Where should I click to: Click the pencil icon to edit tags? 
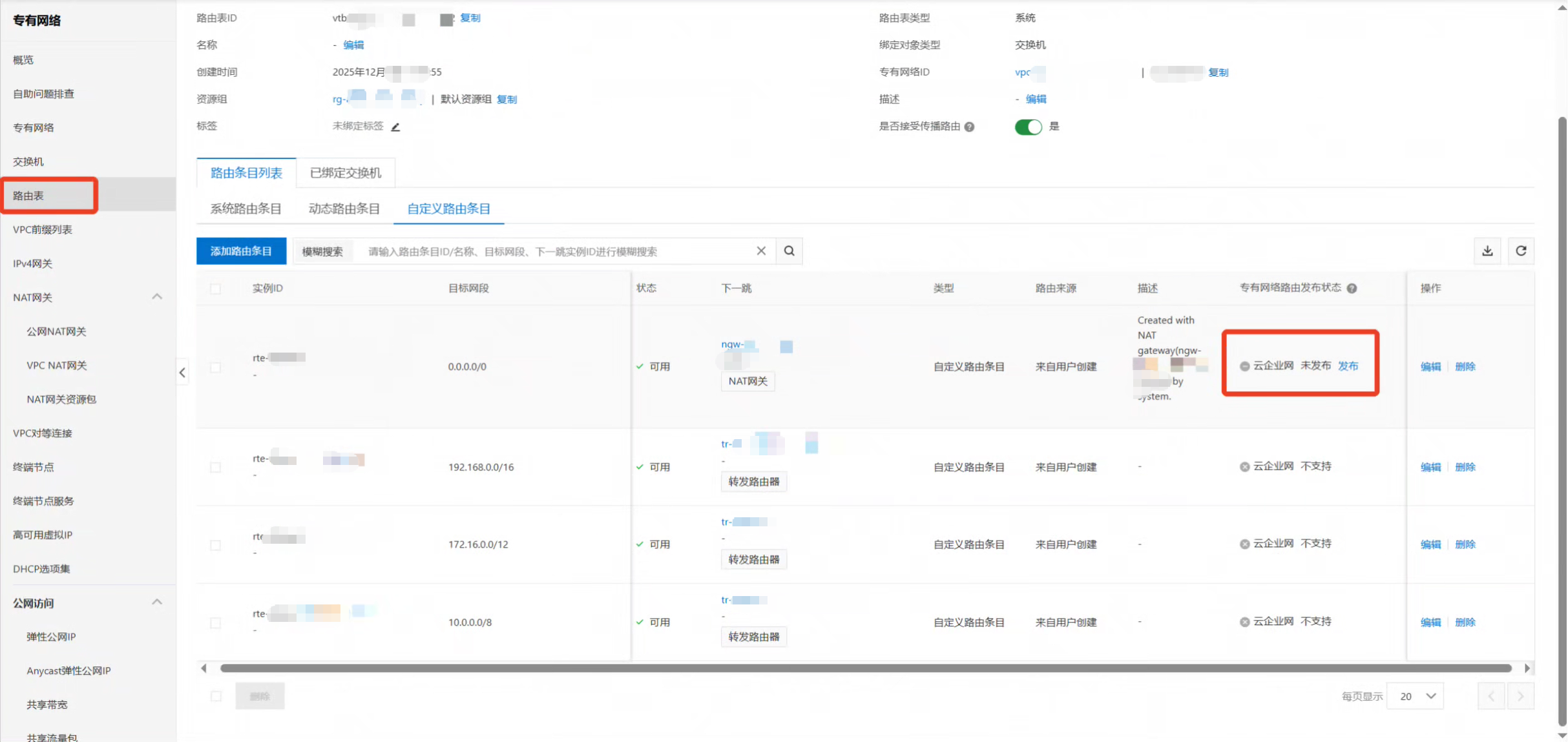(395, 127)
